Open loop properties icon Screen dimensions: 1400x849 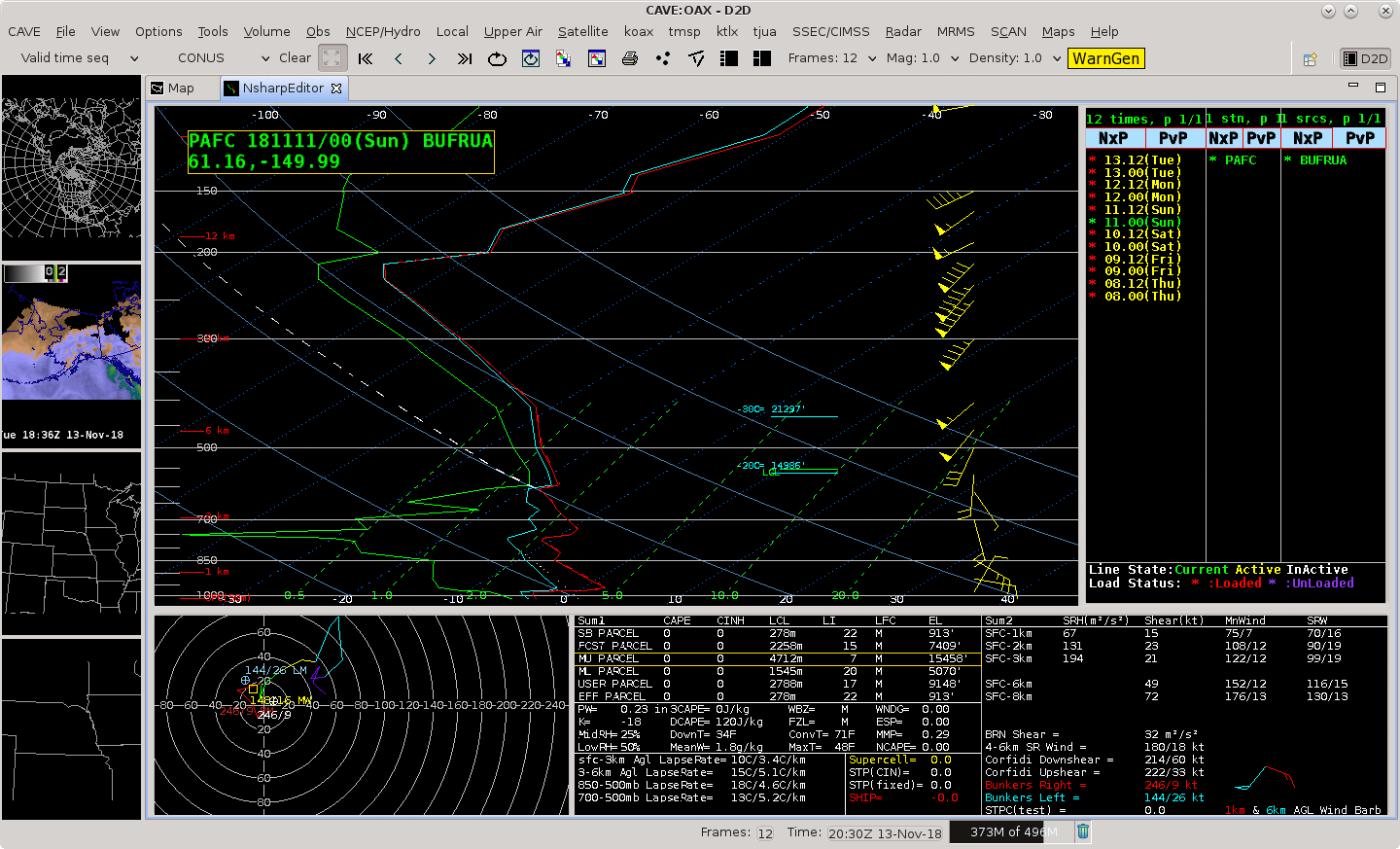(x=531, y=58)
